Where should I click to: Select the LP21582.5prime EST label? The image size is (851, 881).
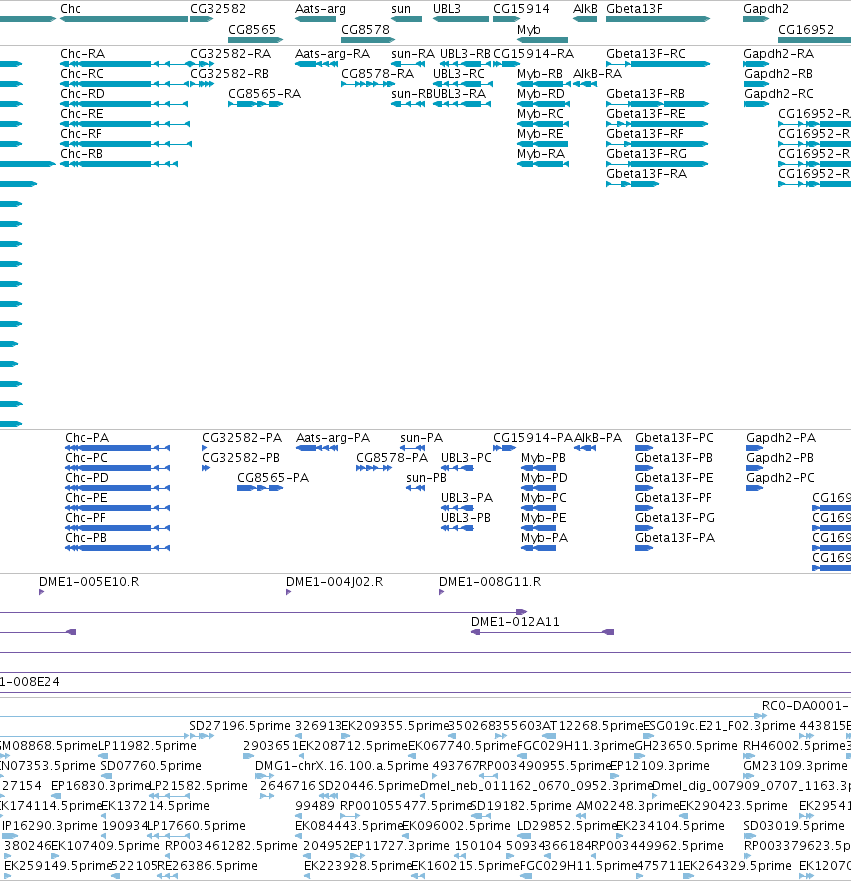(198, 785)
